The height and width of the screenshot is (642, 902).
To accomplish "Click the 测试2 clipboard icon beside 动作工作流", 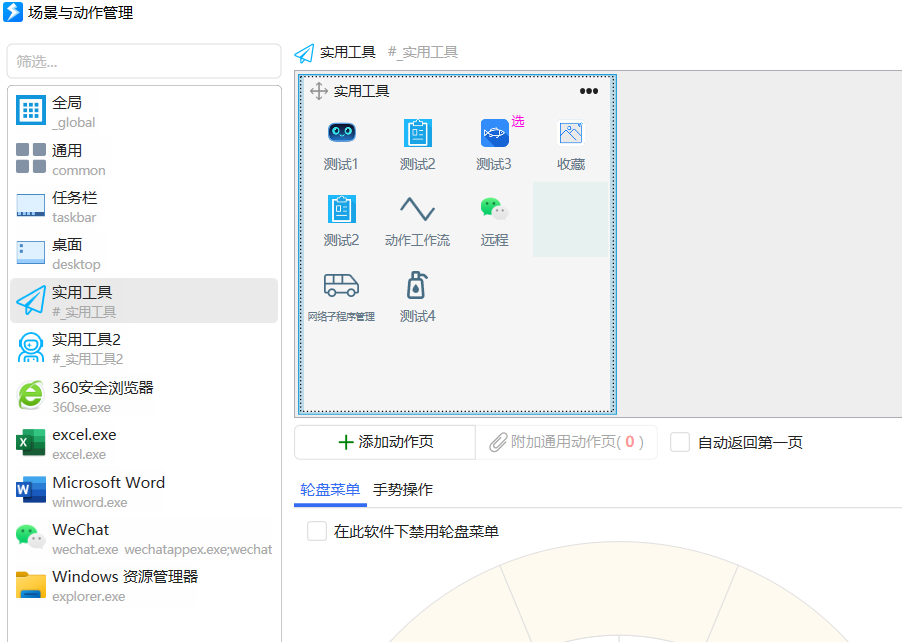I will click(x=342, y=209).
